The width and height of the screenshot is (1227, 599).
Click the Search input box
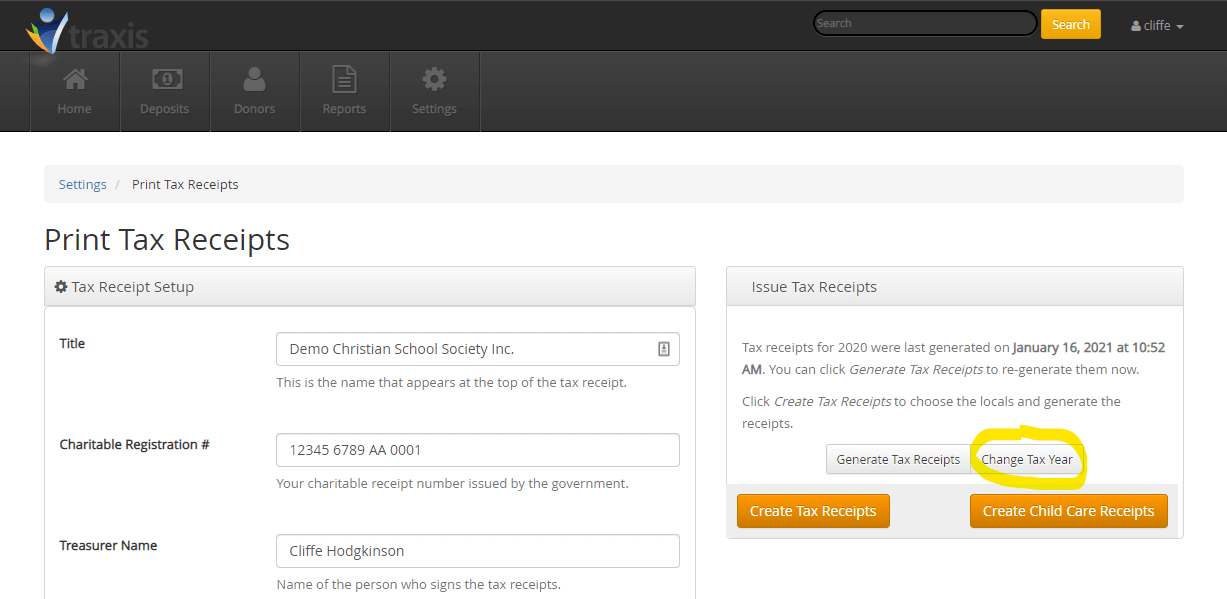(925, 23)
